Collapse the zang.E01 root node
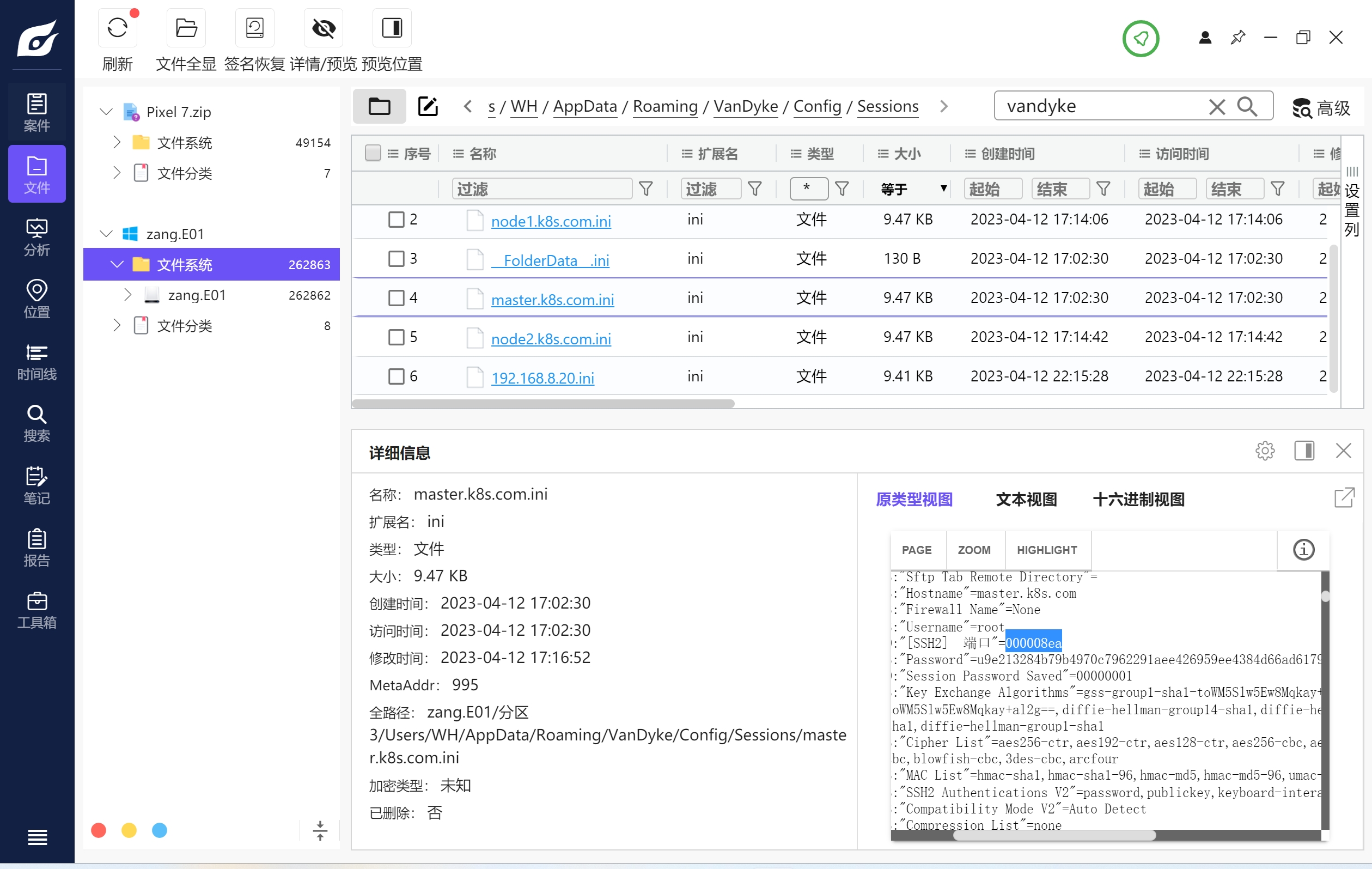 (106, 234)
